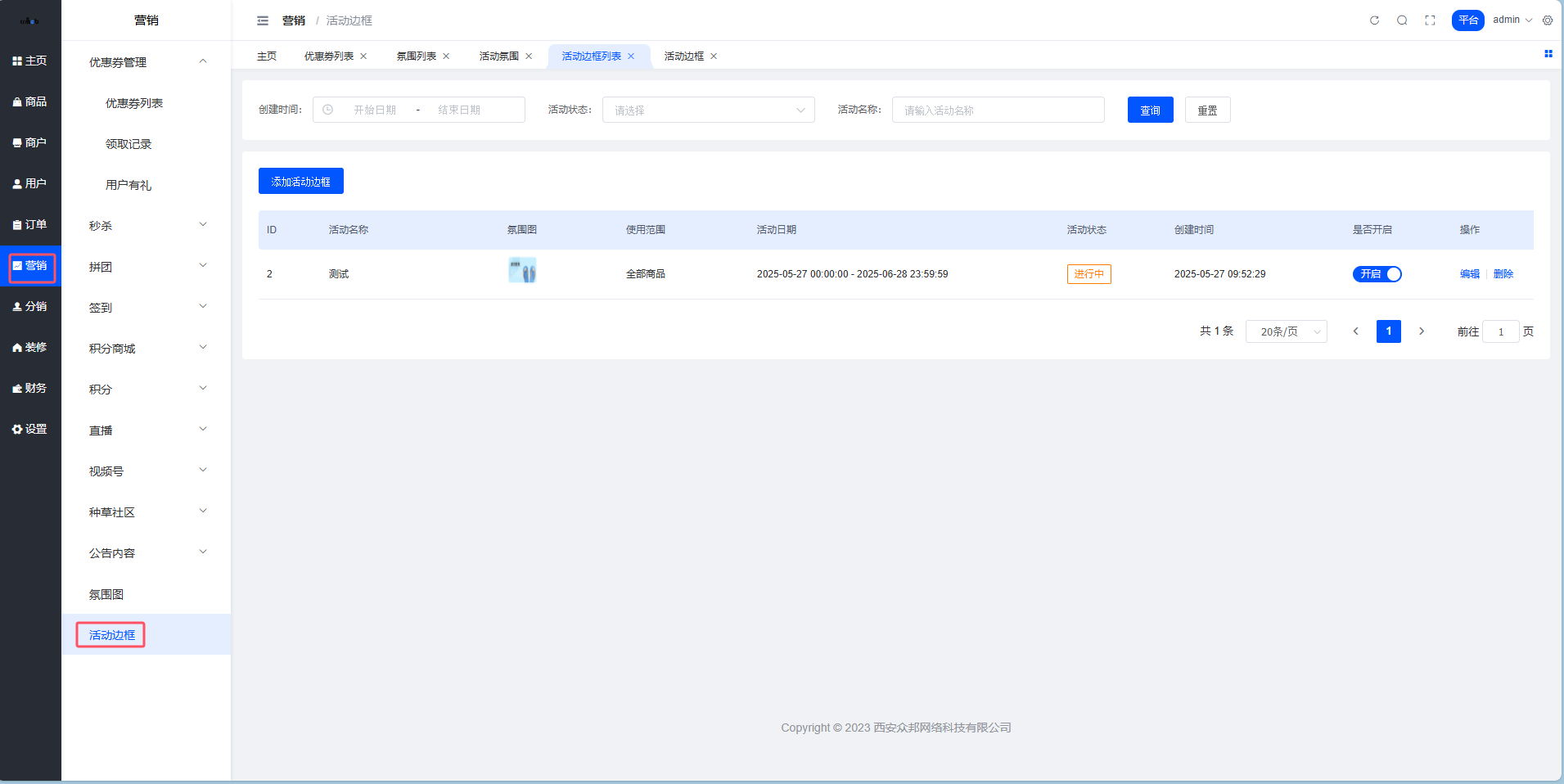Open the search icon in header
Screen dimensions: 1564x784
click(1402, 20)
